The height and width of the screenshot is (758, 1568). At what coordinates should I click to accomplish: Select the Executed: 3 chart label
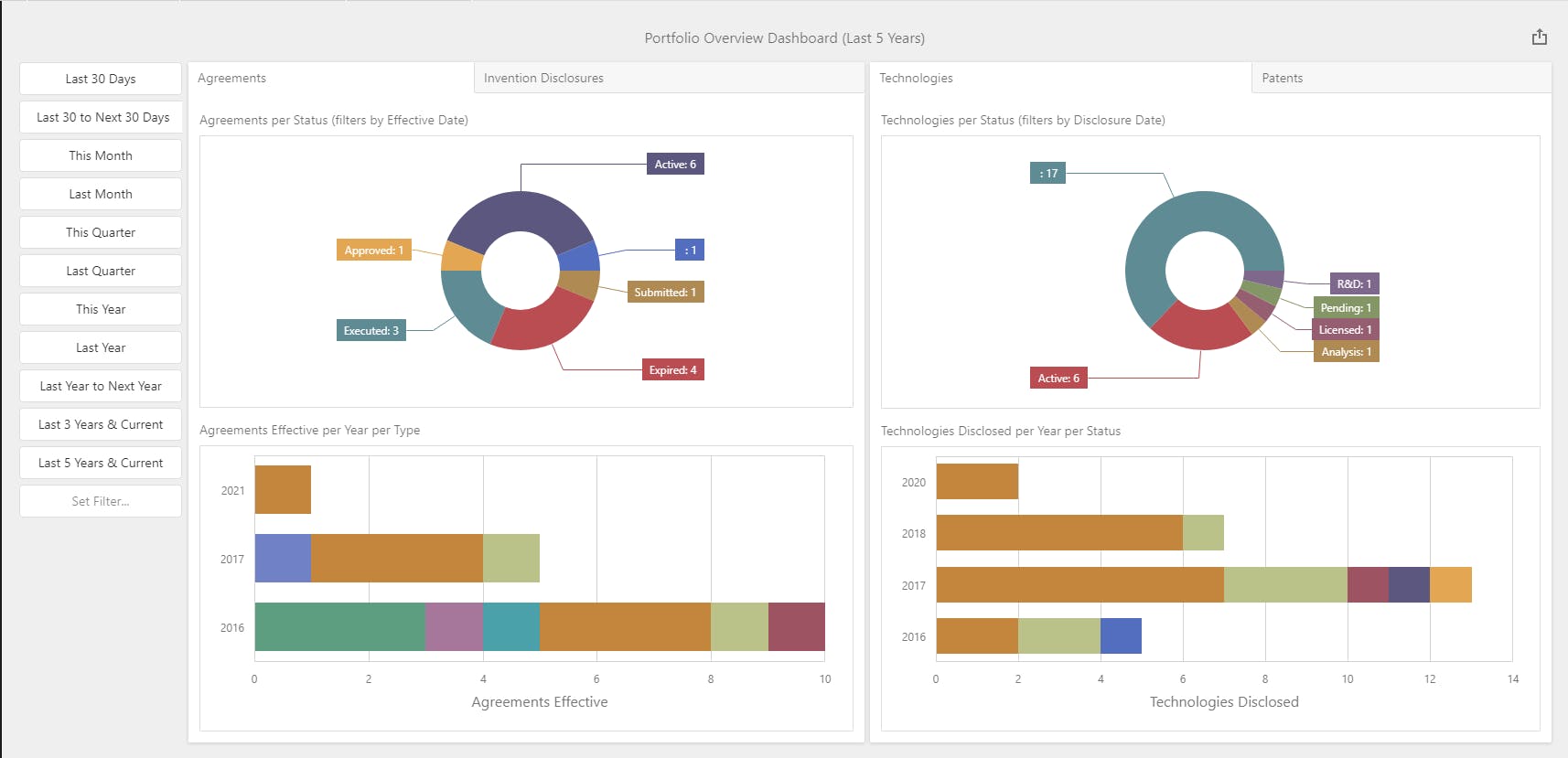tap(371, 331)
